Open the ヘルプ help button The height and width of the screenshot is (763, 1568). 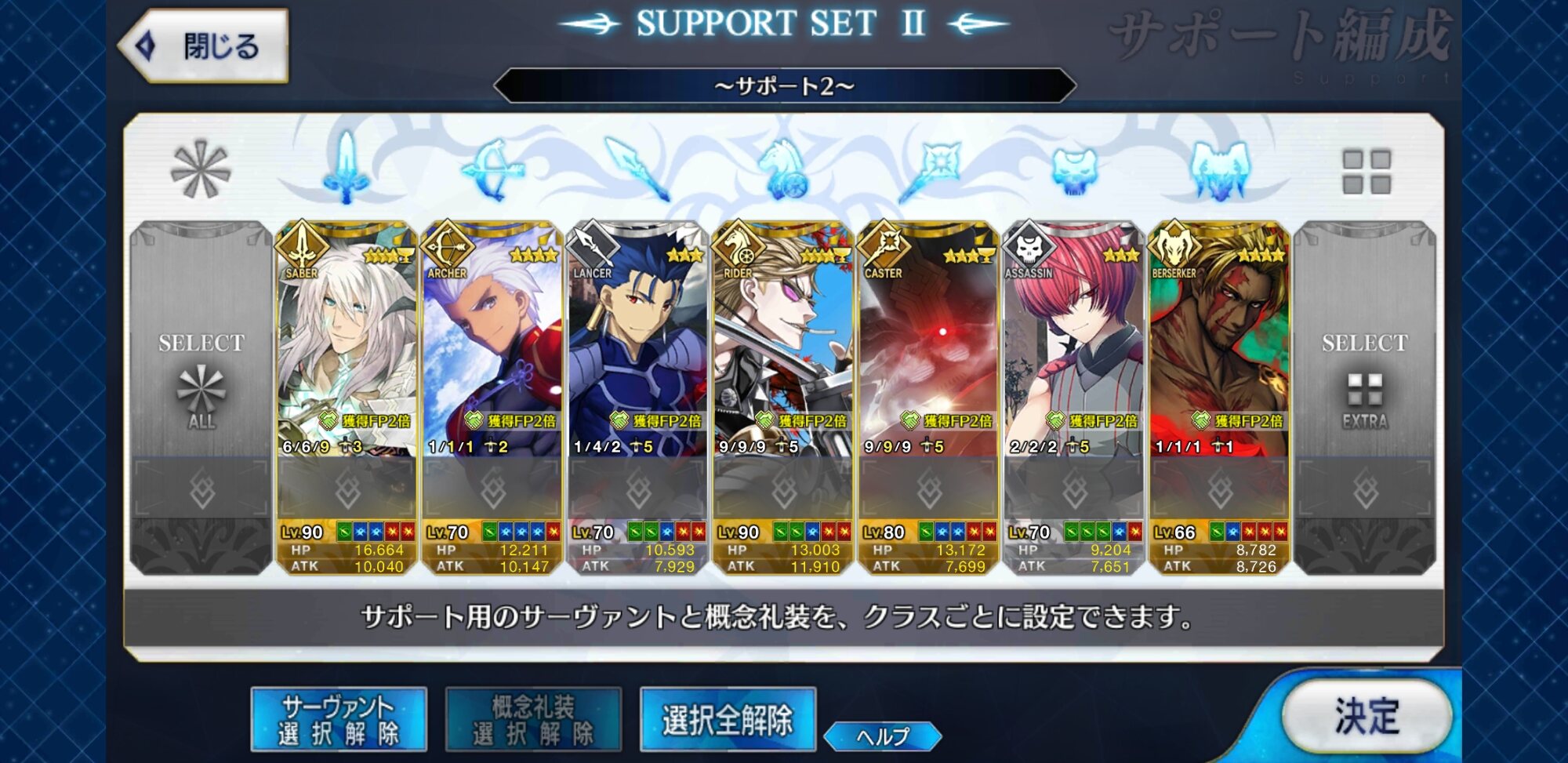pos(883,736)
